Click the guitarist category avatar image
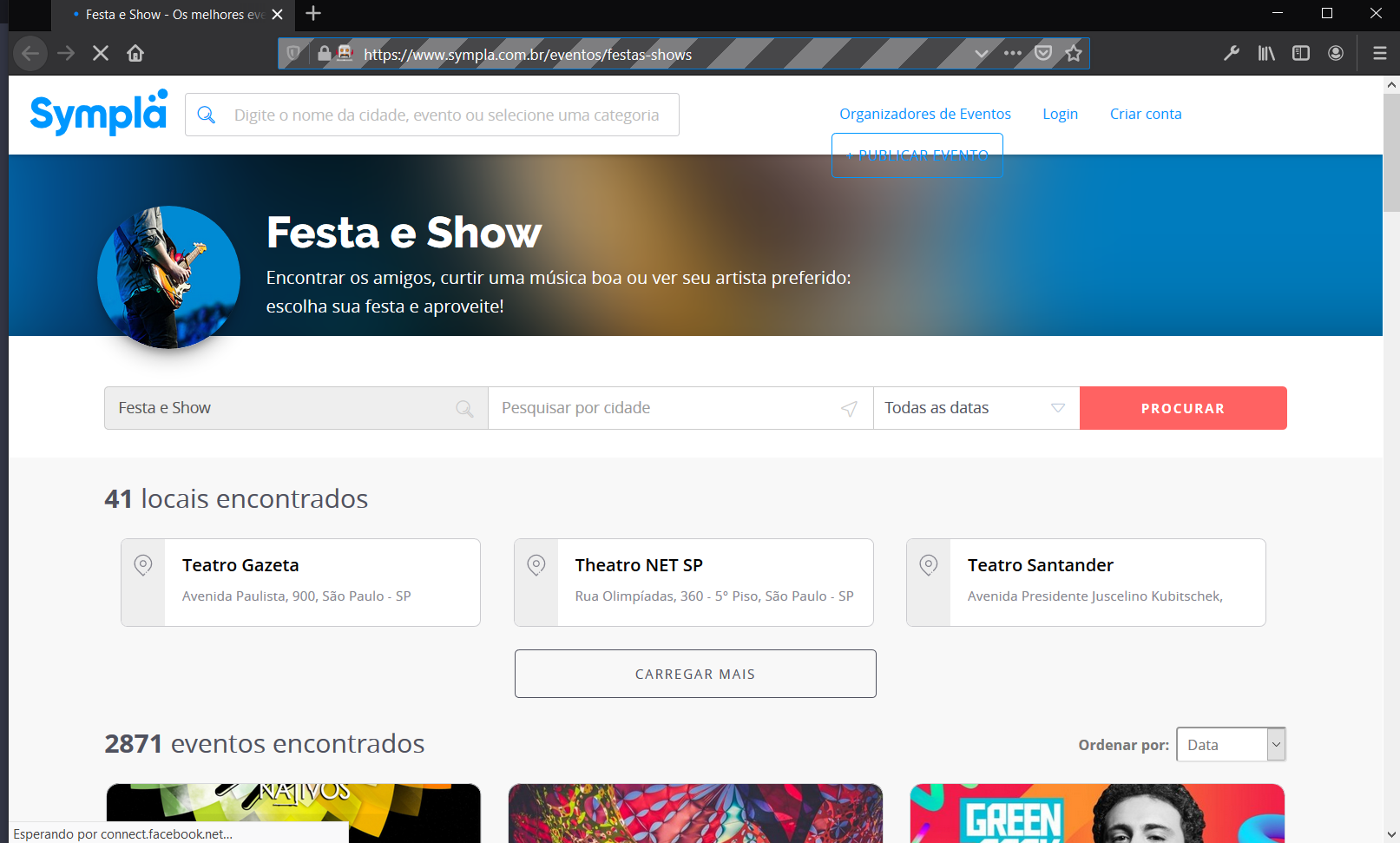 click(x=168, y=277)
